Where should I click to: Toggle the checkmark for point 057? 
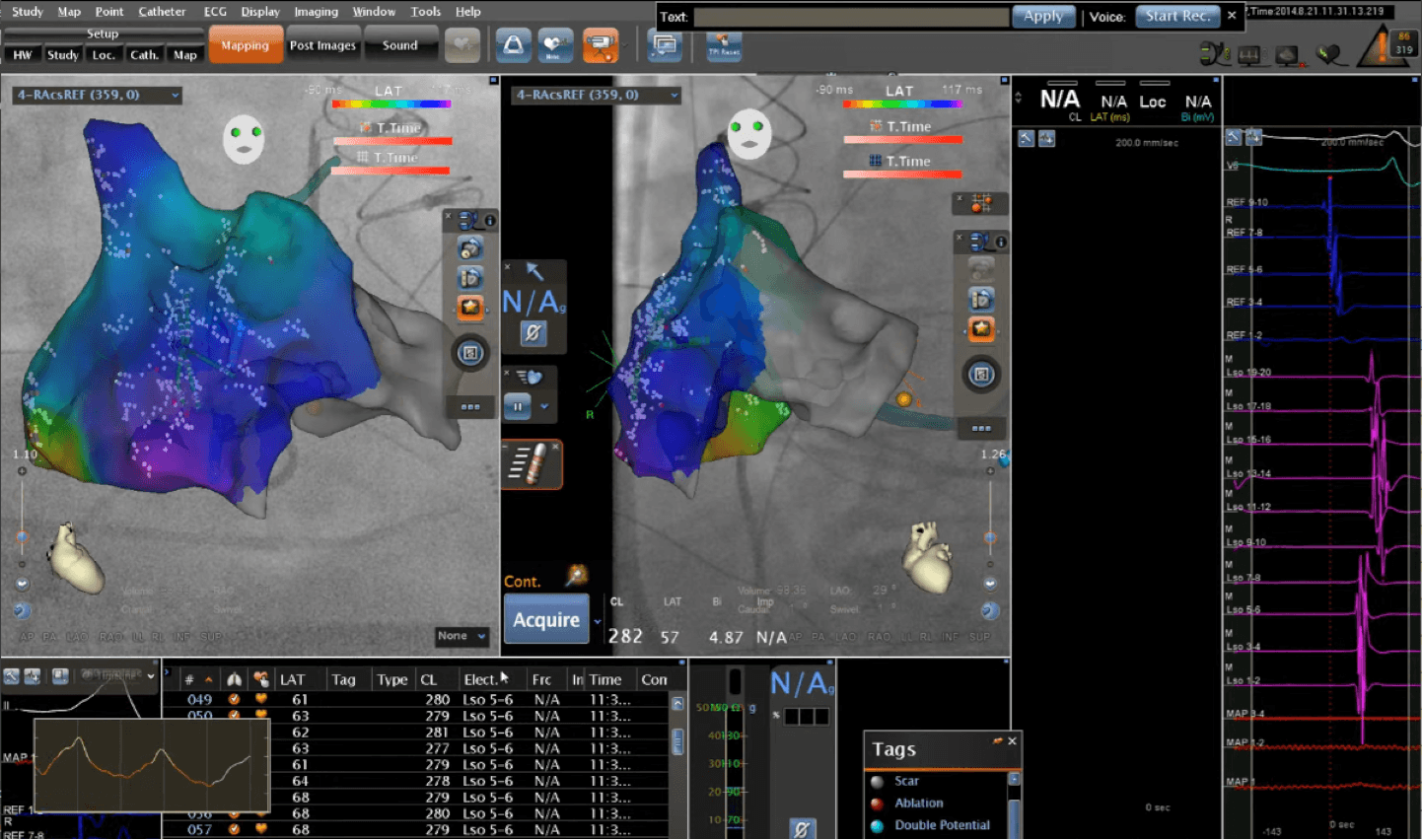235,829
